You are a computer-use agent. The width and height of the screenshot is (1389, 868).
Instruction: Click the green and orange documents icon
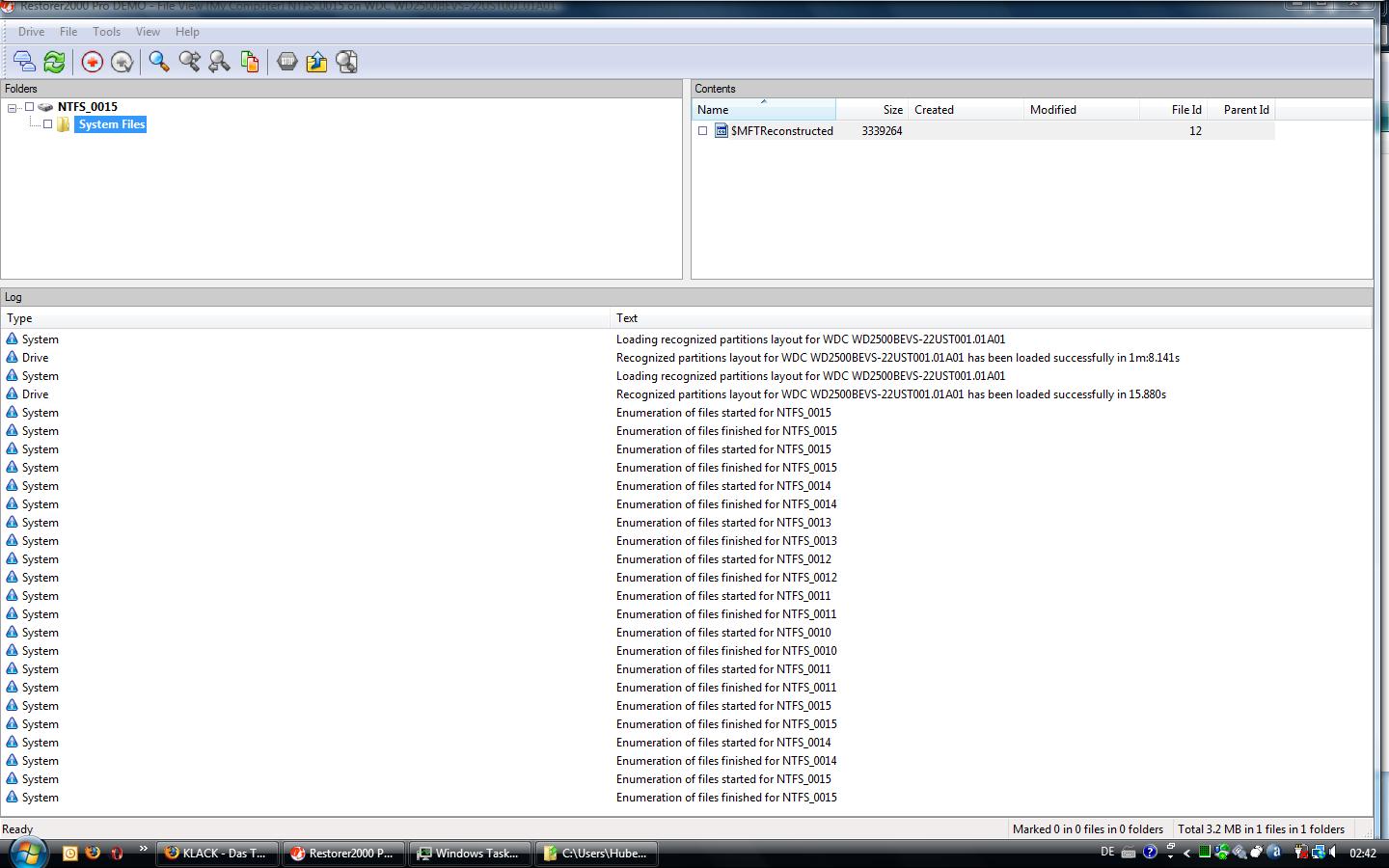(249, 62)
